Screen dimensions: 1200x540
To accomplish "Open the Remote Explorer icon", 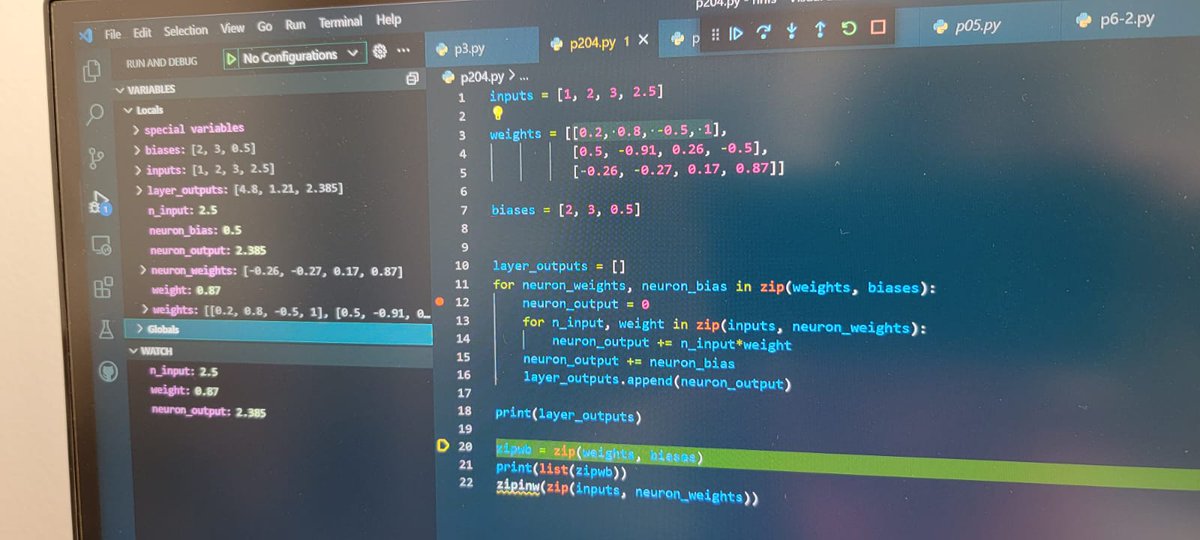I will point(101,245).
